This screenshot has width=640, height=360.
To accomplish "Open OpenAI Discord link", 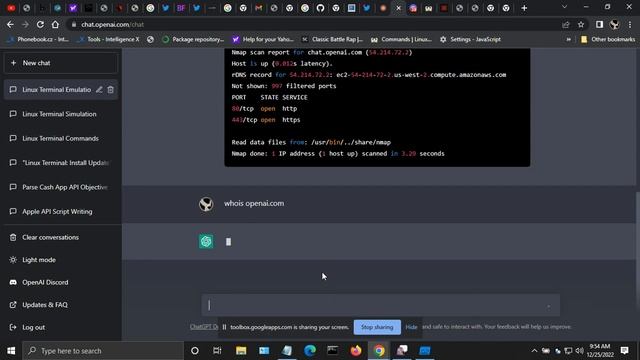I will coord(61,282).
